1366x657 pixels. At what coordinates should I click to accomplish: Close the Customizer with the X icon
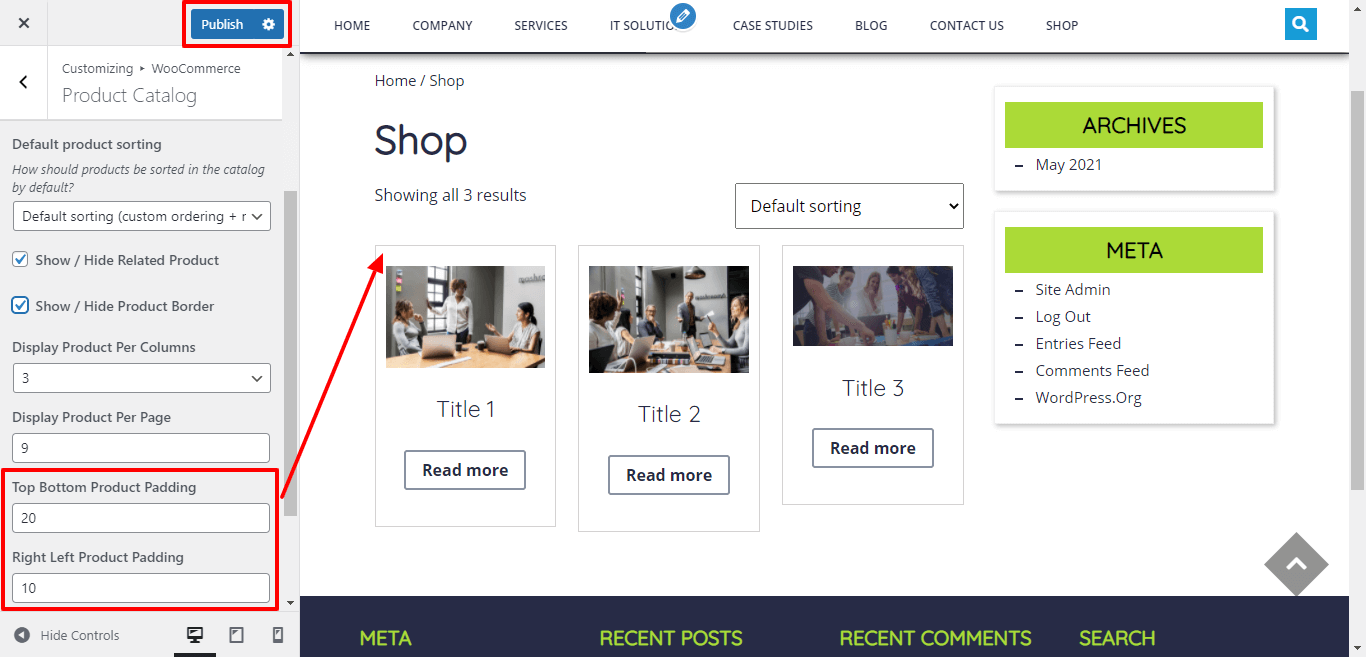pyautogui.click(x=24, y=23)
